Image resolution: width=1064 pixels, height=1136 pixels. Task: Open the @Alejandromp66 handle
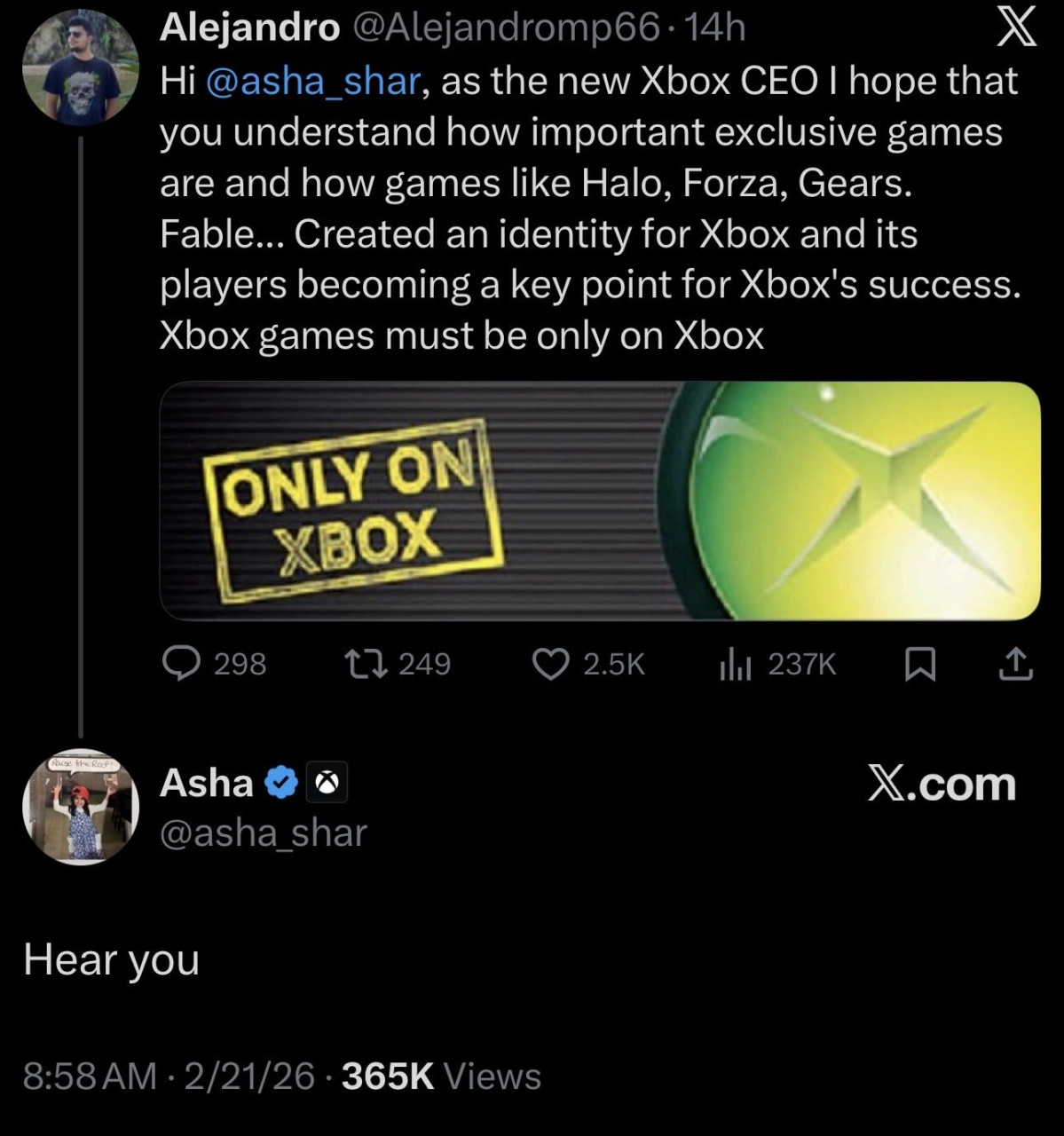(x=506, y=28)
